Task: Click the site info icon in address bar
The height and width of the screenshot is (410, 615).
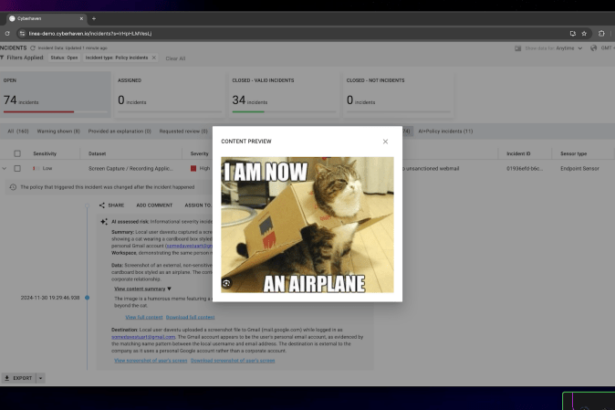Action: (22, 34)
